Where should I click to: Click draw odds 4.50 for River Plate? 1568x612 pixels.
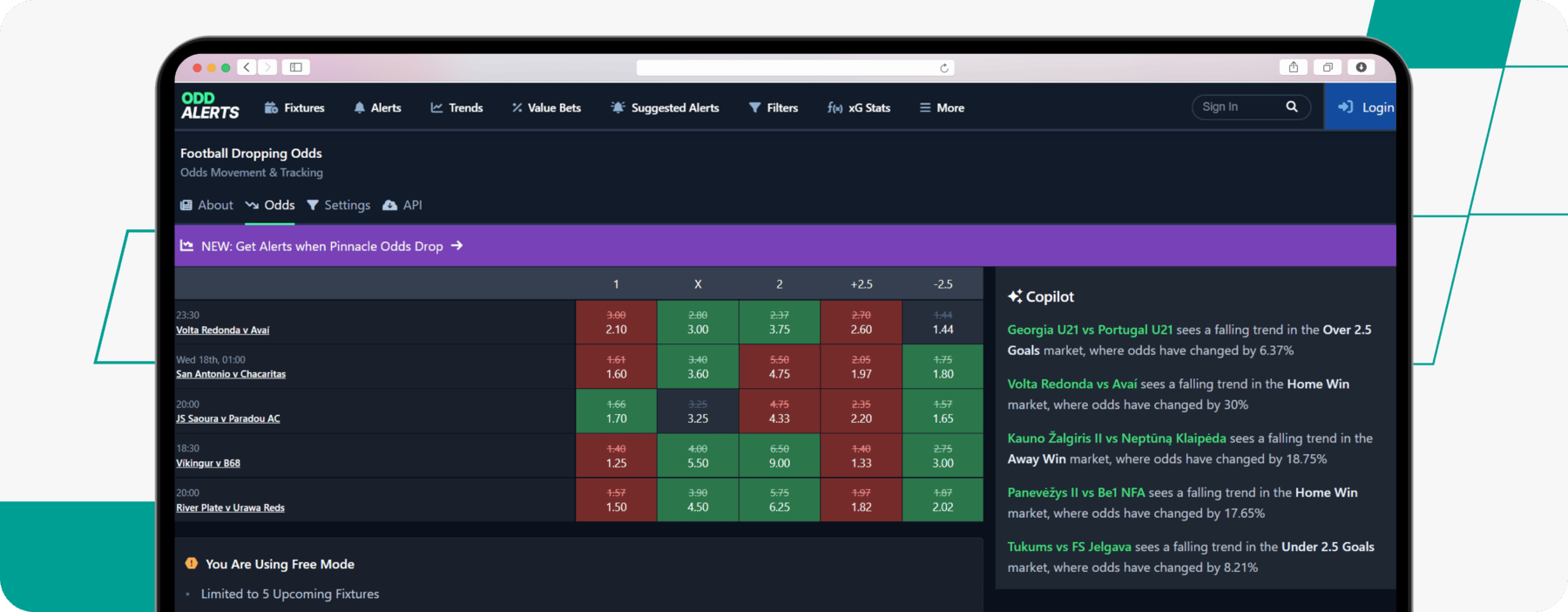698,500
